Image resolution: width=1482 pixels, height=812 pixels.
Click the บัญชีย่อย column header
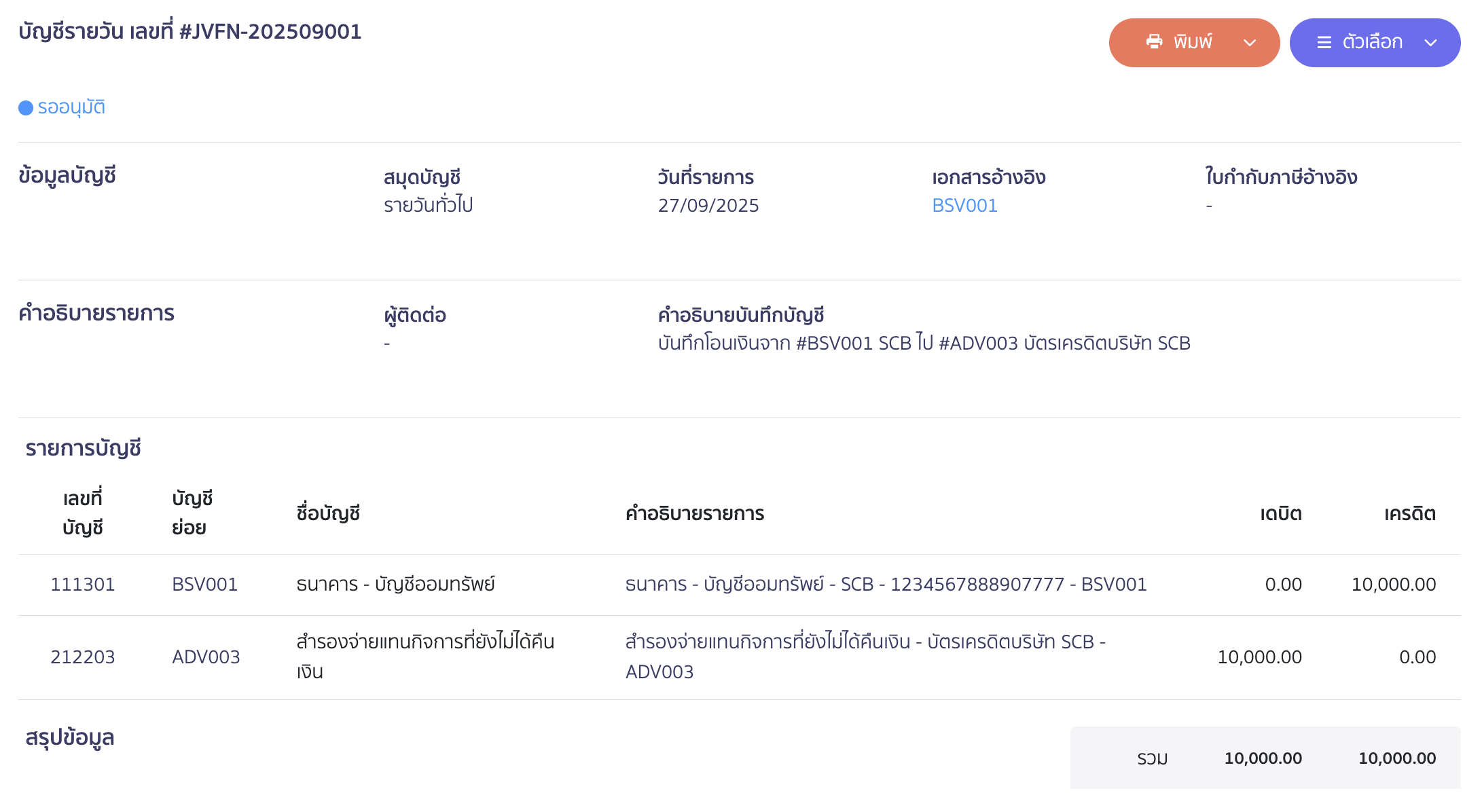pos(192,513)
